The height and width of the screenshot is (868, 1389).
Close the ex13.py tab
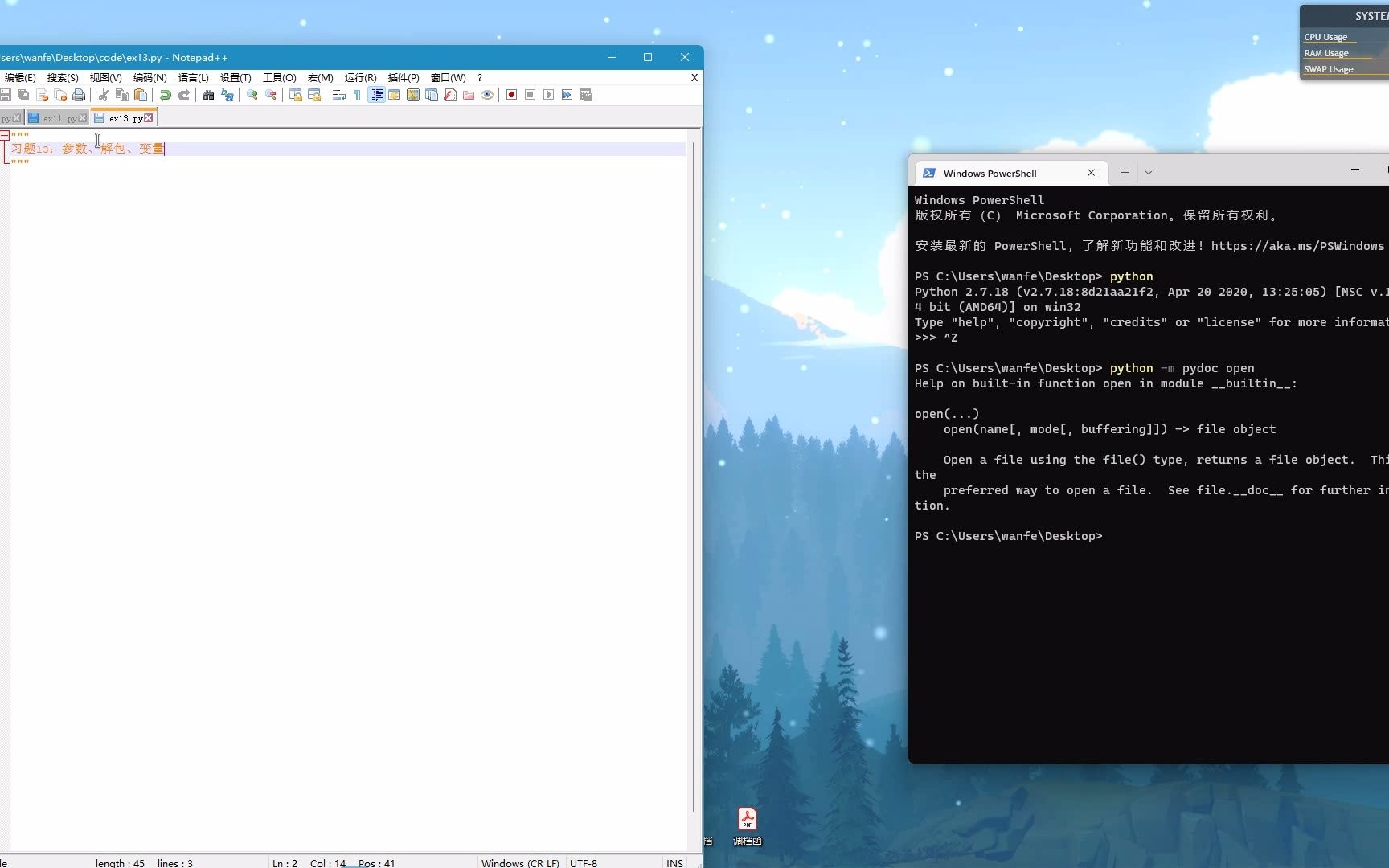[149, 118]
